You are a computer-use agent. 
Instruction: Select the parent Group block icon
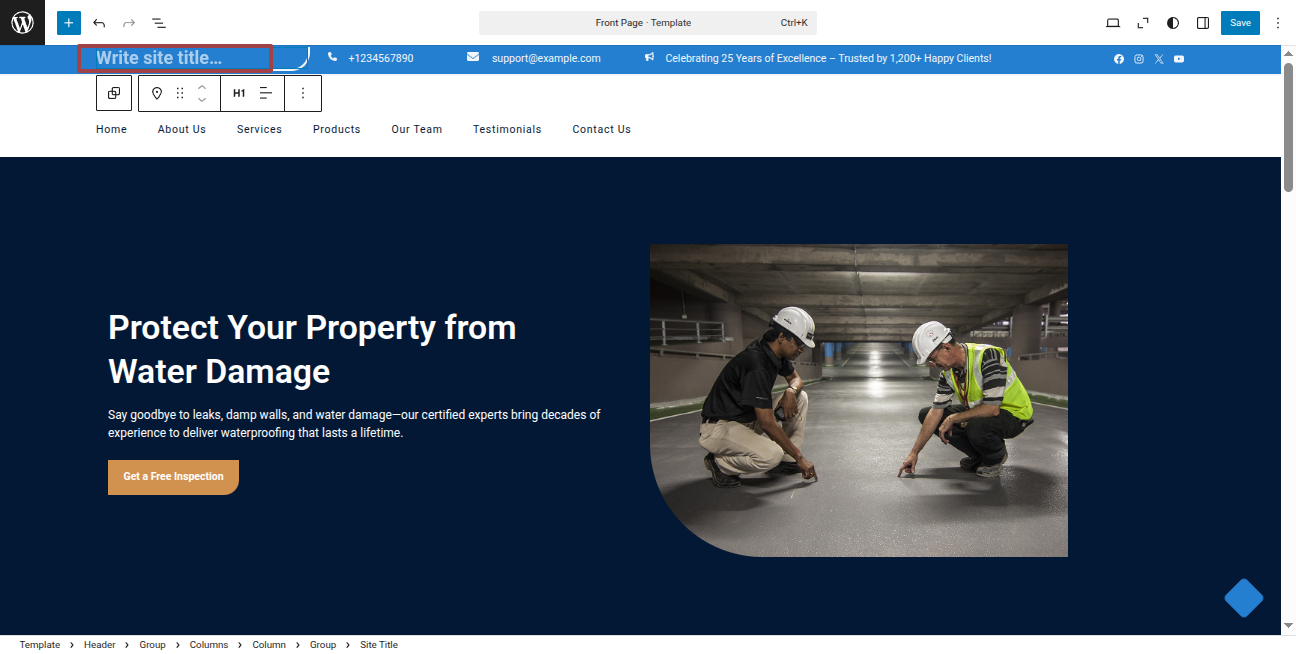(114, 93)
